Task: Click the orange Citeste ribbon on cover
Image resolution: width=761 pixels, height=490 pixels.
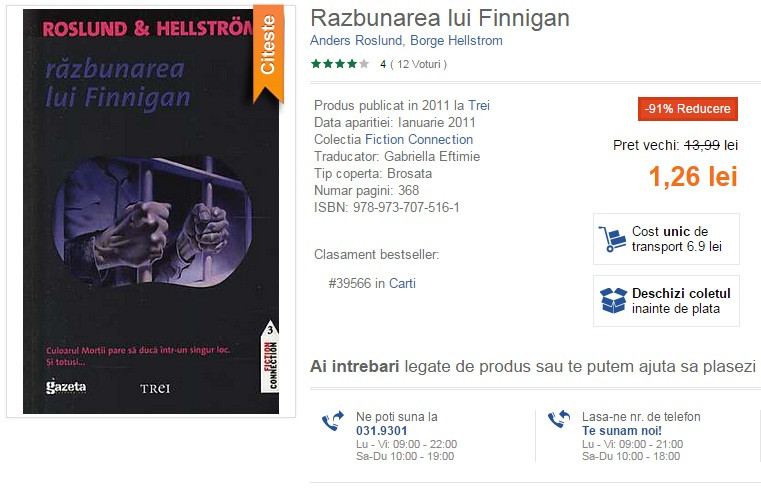Action: pos(268,51)
